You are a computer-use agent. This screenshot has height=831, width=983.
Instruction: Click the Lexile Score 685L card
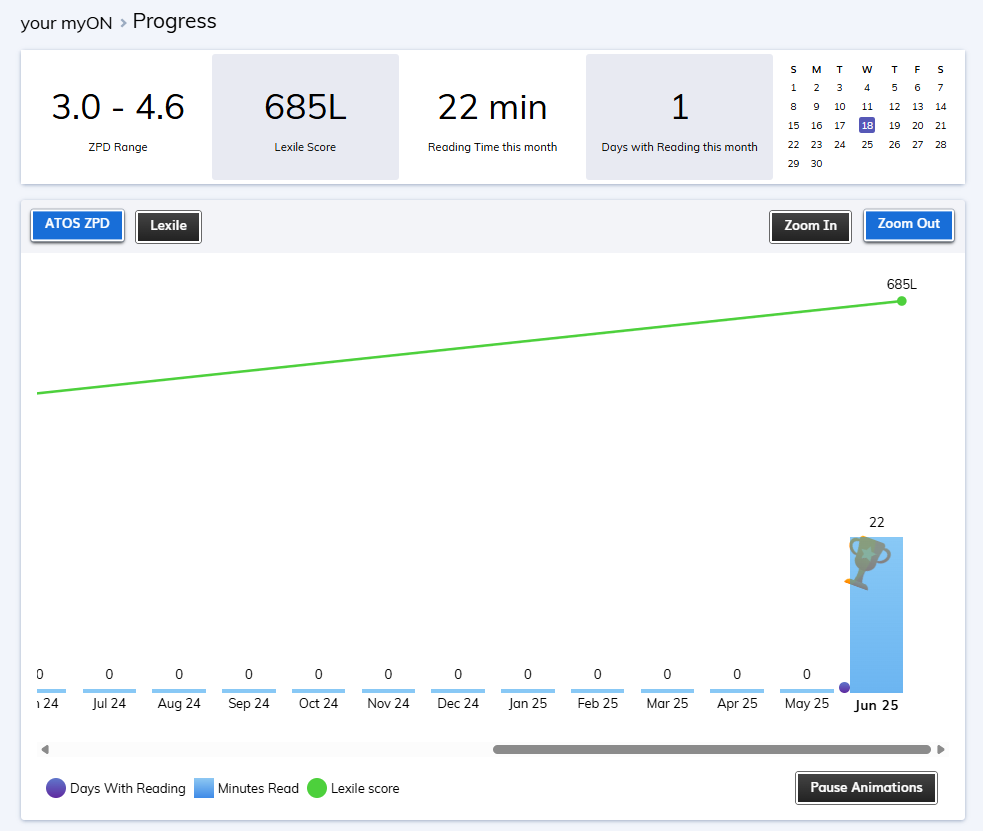coord(305,117)
